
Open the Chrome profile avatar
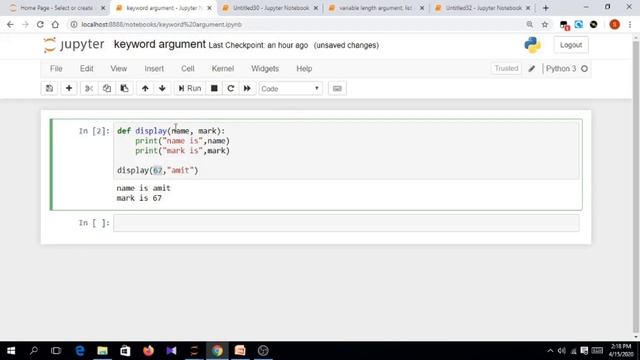(x=614, y=24)
